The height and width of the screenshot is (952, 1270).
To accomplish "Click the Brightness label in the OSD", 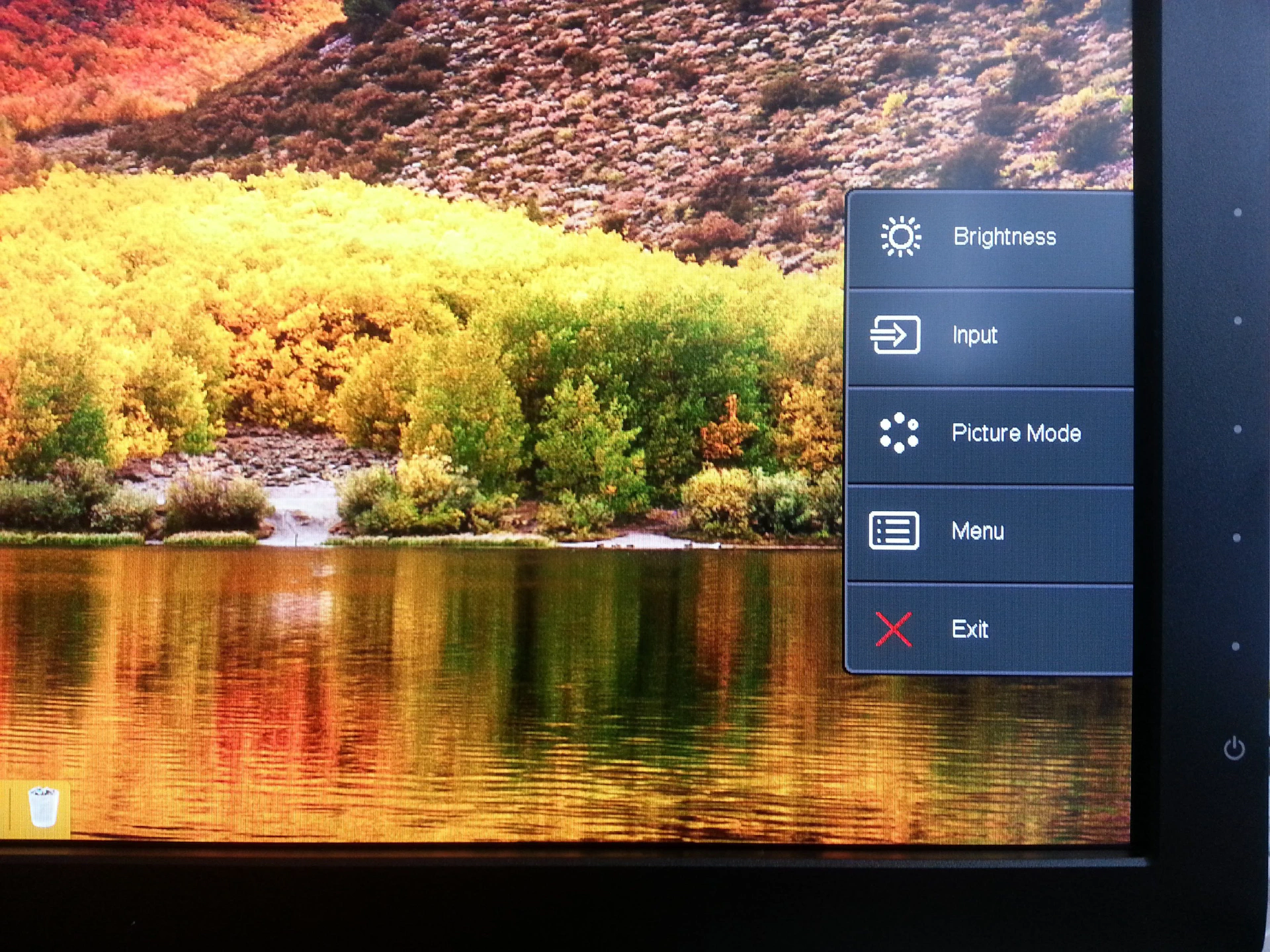I will (1004, 237).
